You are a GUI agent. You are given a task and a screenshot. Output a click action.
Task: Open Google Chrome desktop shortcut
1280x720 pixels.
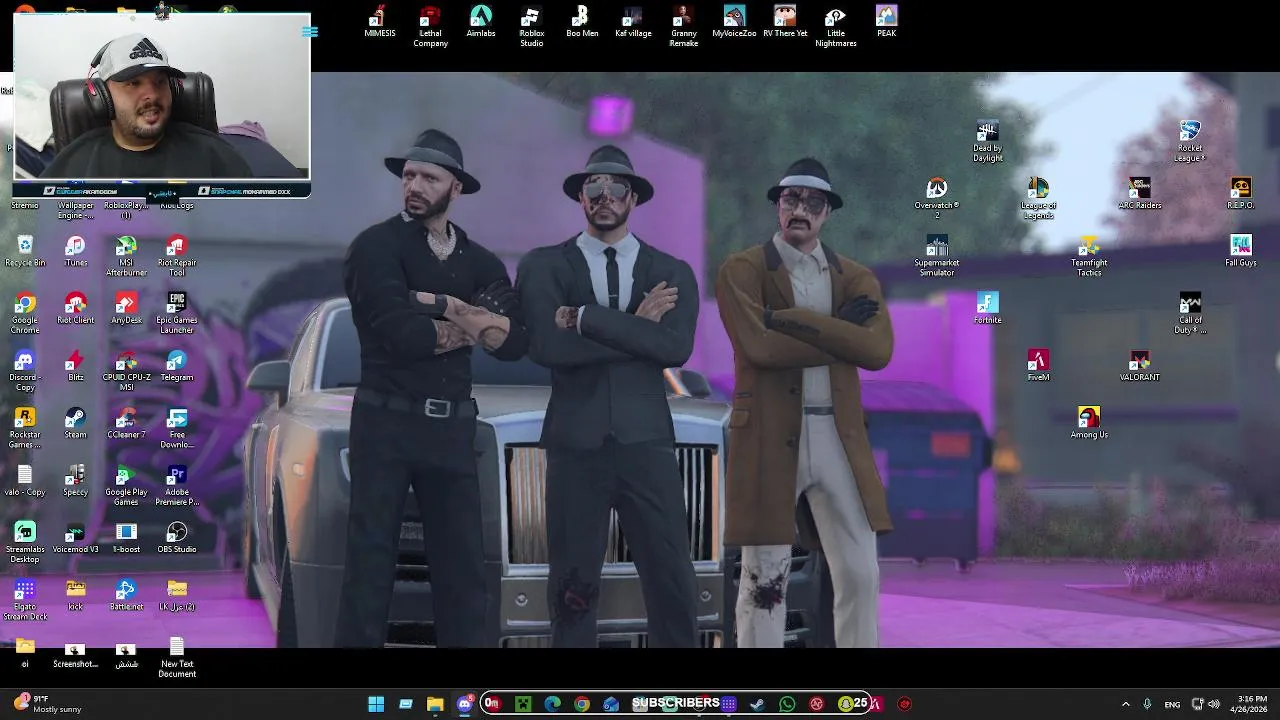point(25,313)
